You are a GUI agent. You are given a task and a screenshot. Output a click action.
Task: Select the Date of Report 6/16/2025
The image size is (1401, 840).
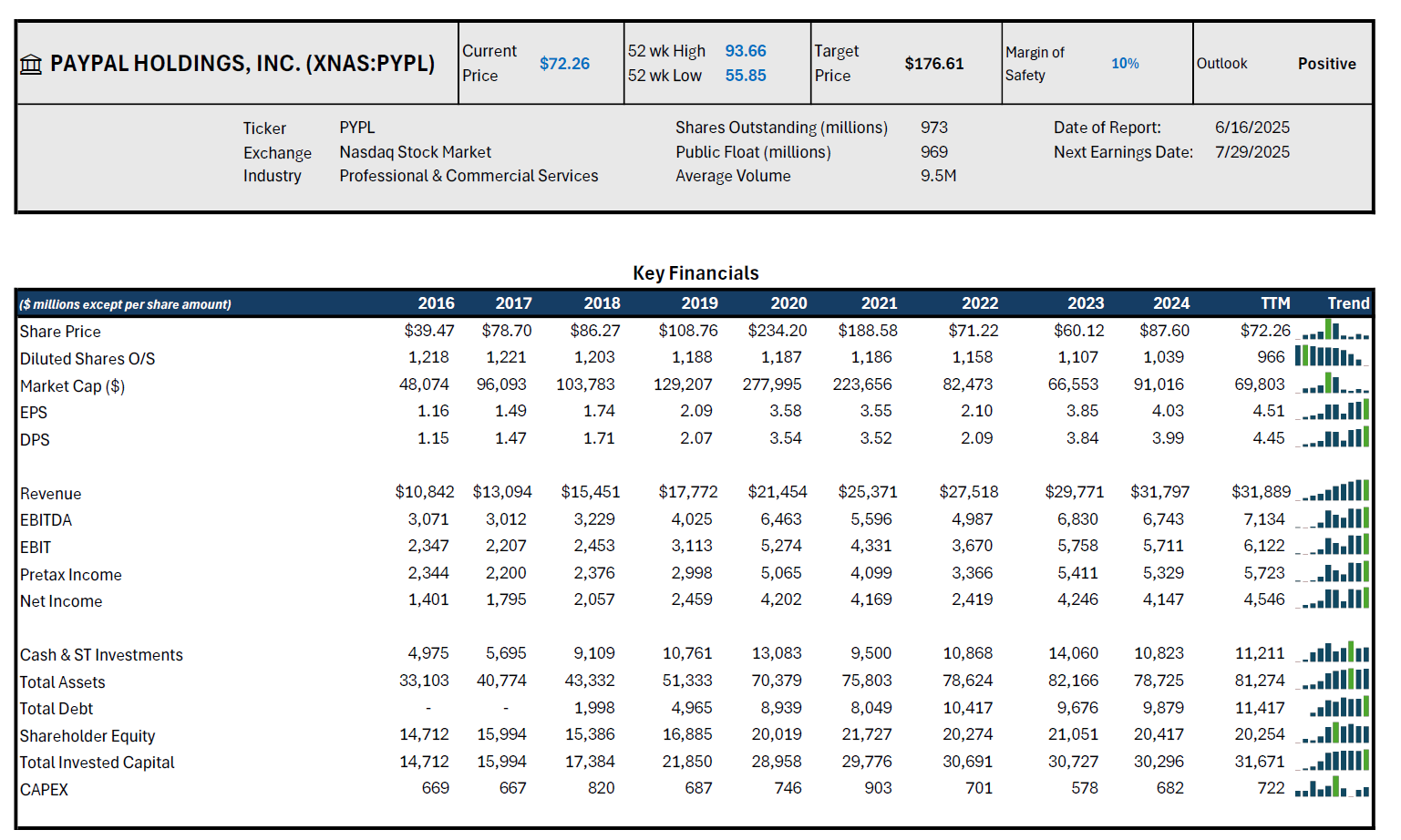1252,128
